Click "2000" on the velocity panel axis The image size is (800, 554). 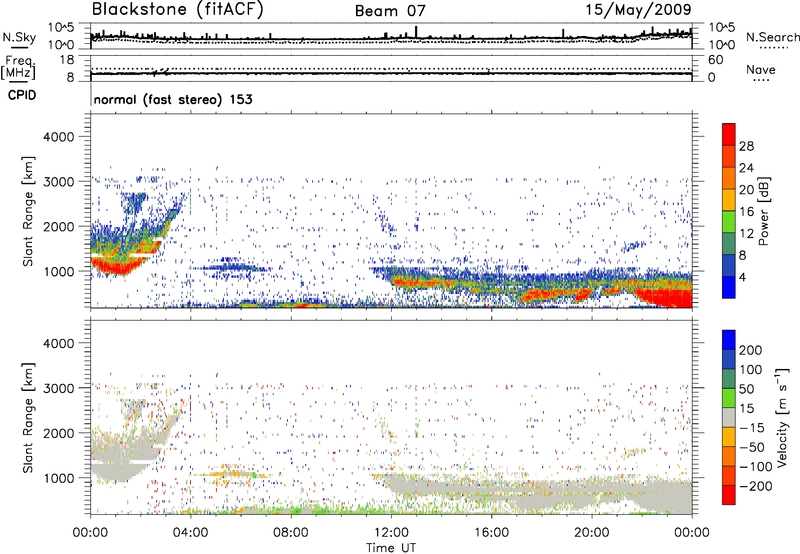click(x=58, y=433)
